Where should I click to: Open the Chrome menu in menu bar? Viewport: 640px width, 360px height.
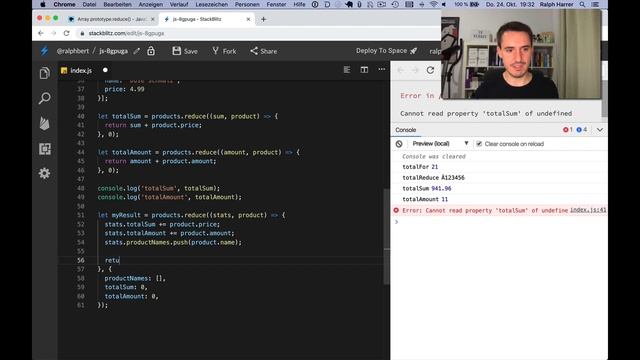(x=64, y=4)
